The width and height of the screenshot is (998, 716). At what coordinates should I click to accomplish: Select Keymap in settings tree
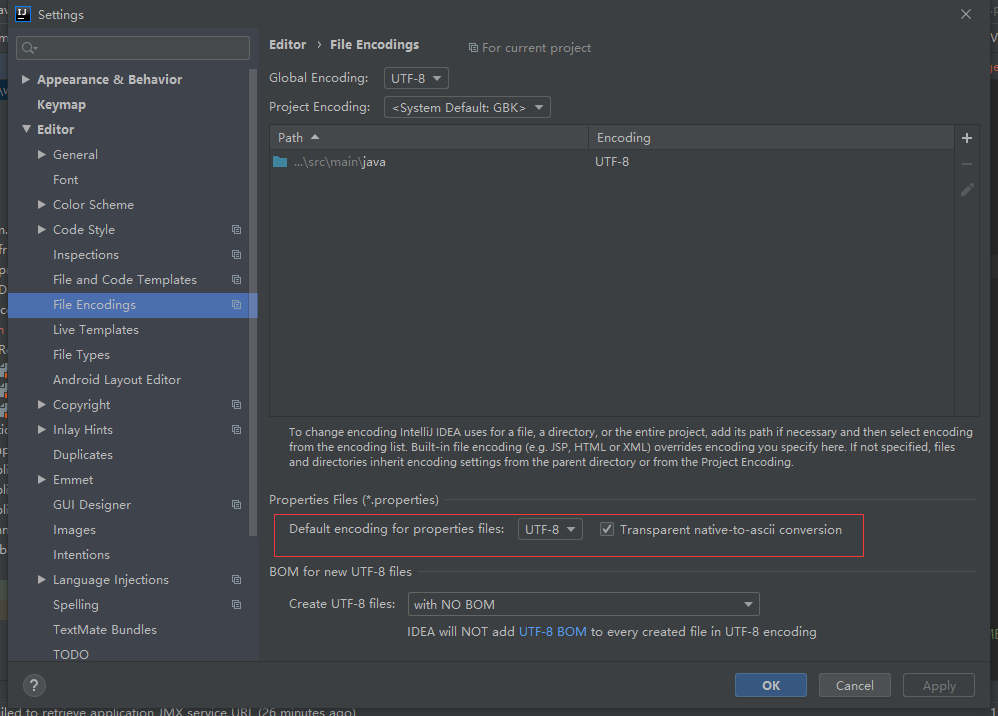click(61, 104)
